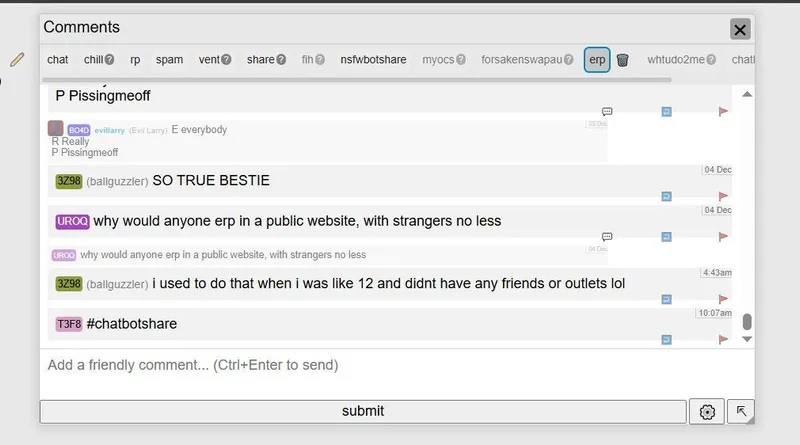Image resolution: width=800 pixels, height=445 pixels.
Task: Open the nsfwbotshare tab
Action: pyautogui.click(x=373, y=60)
